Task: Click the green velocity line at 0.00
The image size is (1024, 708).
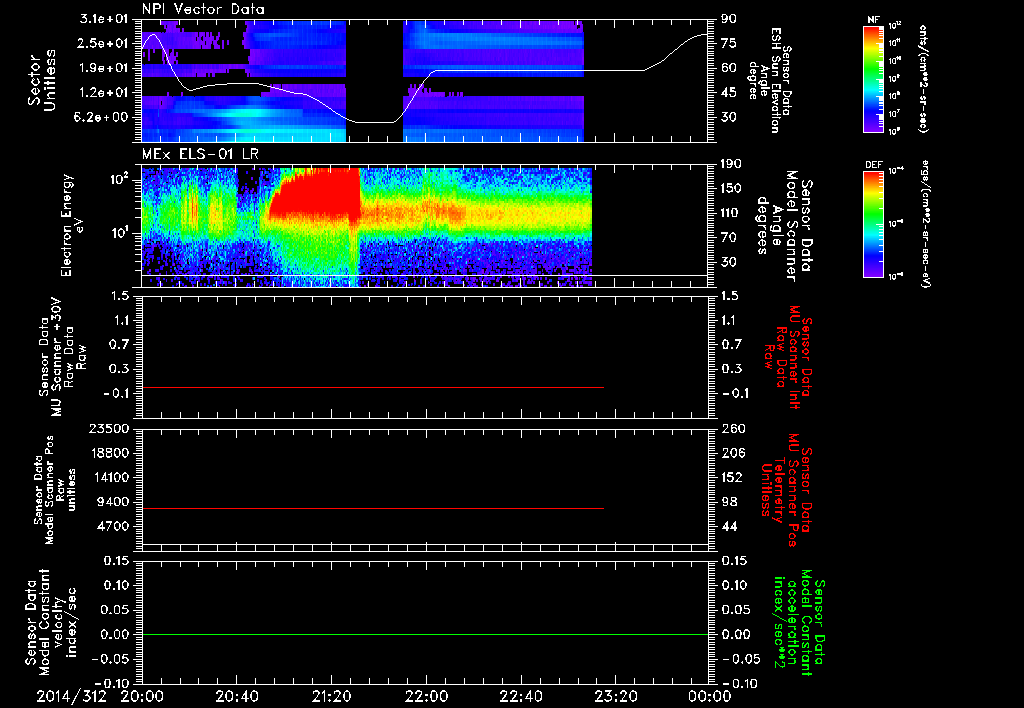Action: [x=424, y=634]
